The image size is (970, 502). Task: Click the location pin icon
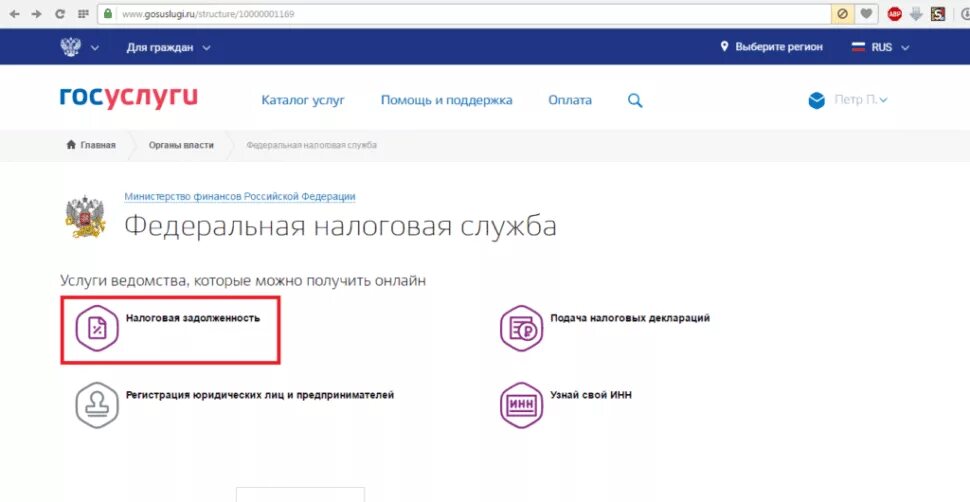724,46
